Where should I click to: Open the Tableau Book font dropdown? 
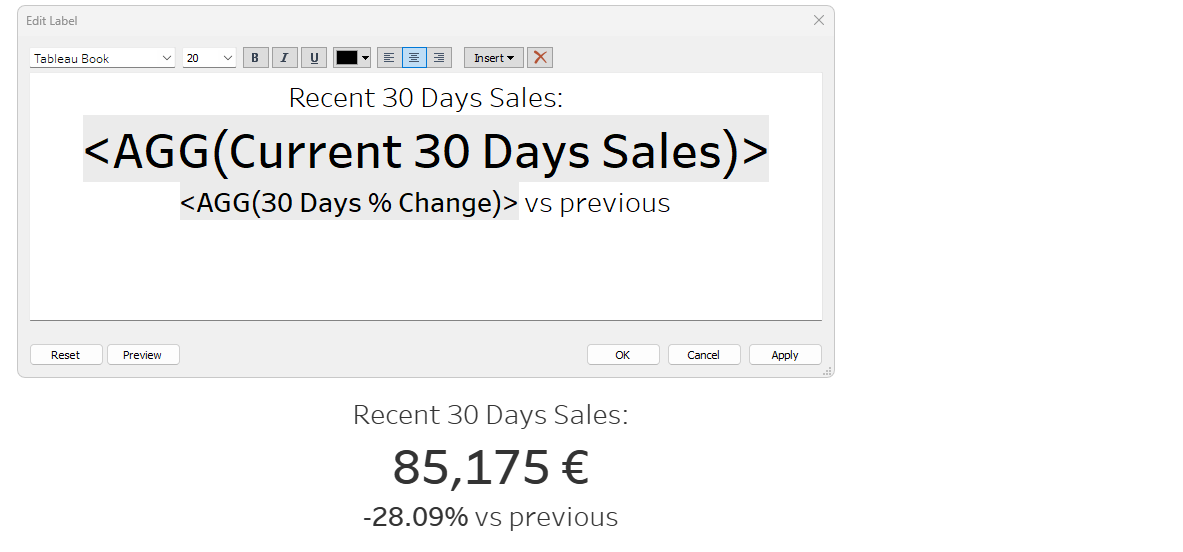pyautogui.click(x=103, y=58)
